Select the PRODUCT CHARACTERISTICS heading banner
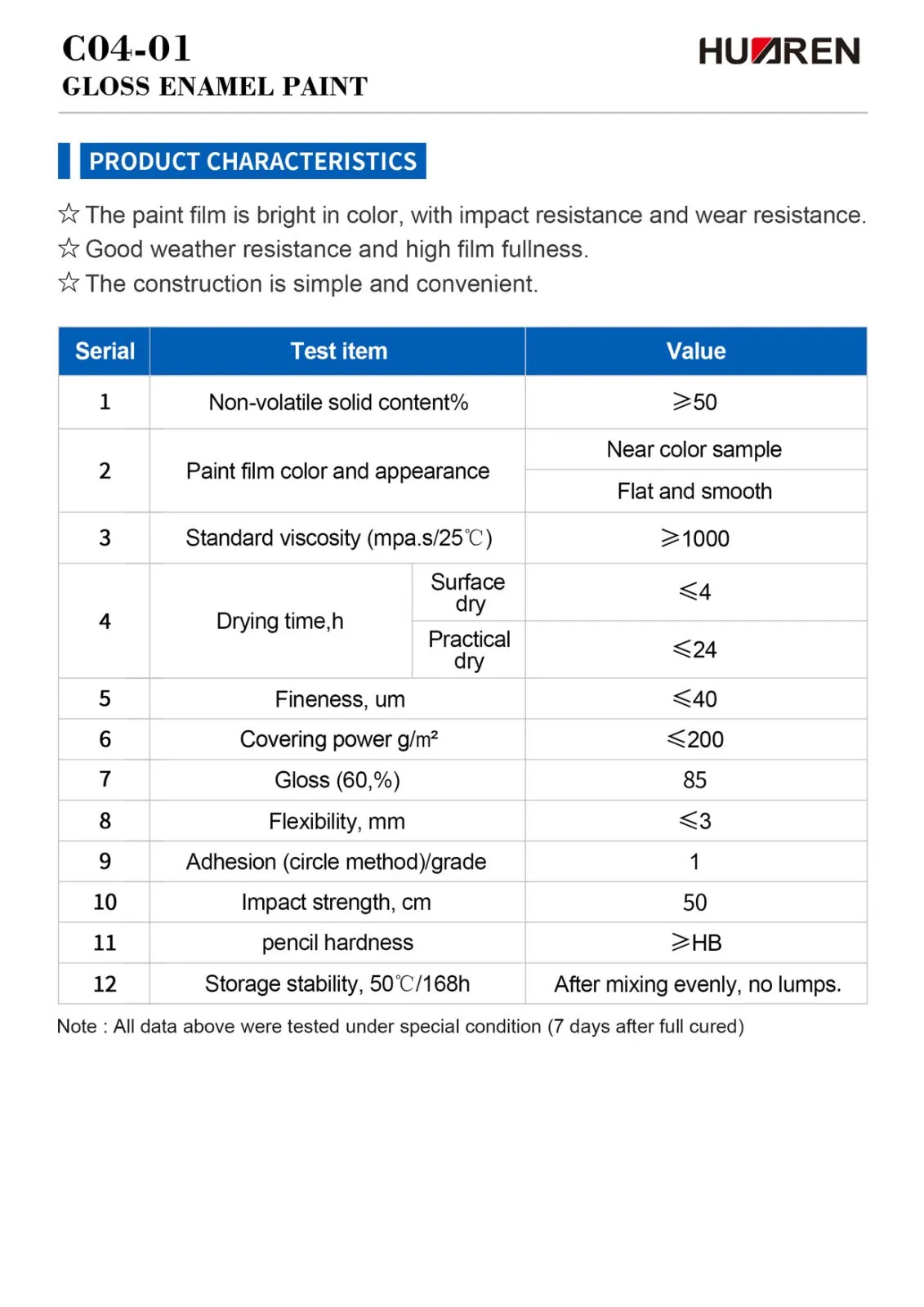Image resolution: width=924 pixels, height=1307 pixels. tap(252, 161)
